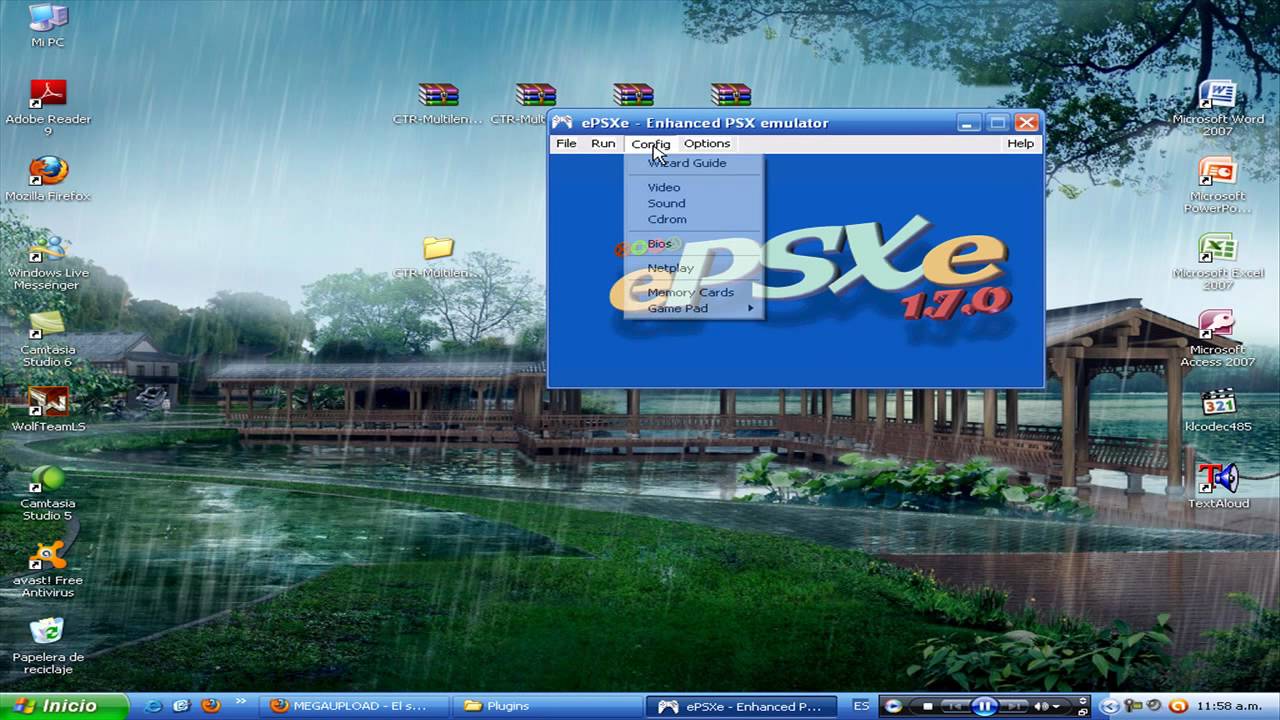Open the Inicio start menu
The width and height of the screenshot is (1280, 720).
pos(63,706)
